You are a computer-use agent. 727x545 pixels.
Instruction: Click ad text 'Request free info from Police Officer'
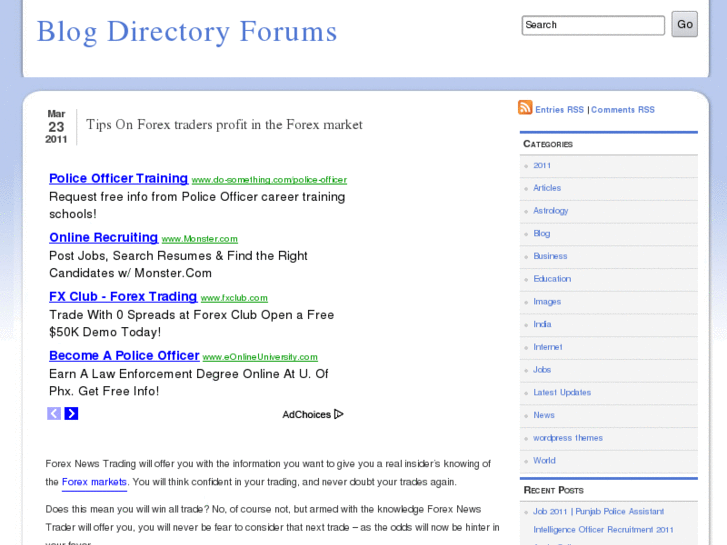click(x=197, y=205)
